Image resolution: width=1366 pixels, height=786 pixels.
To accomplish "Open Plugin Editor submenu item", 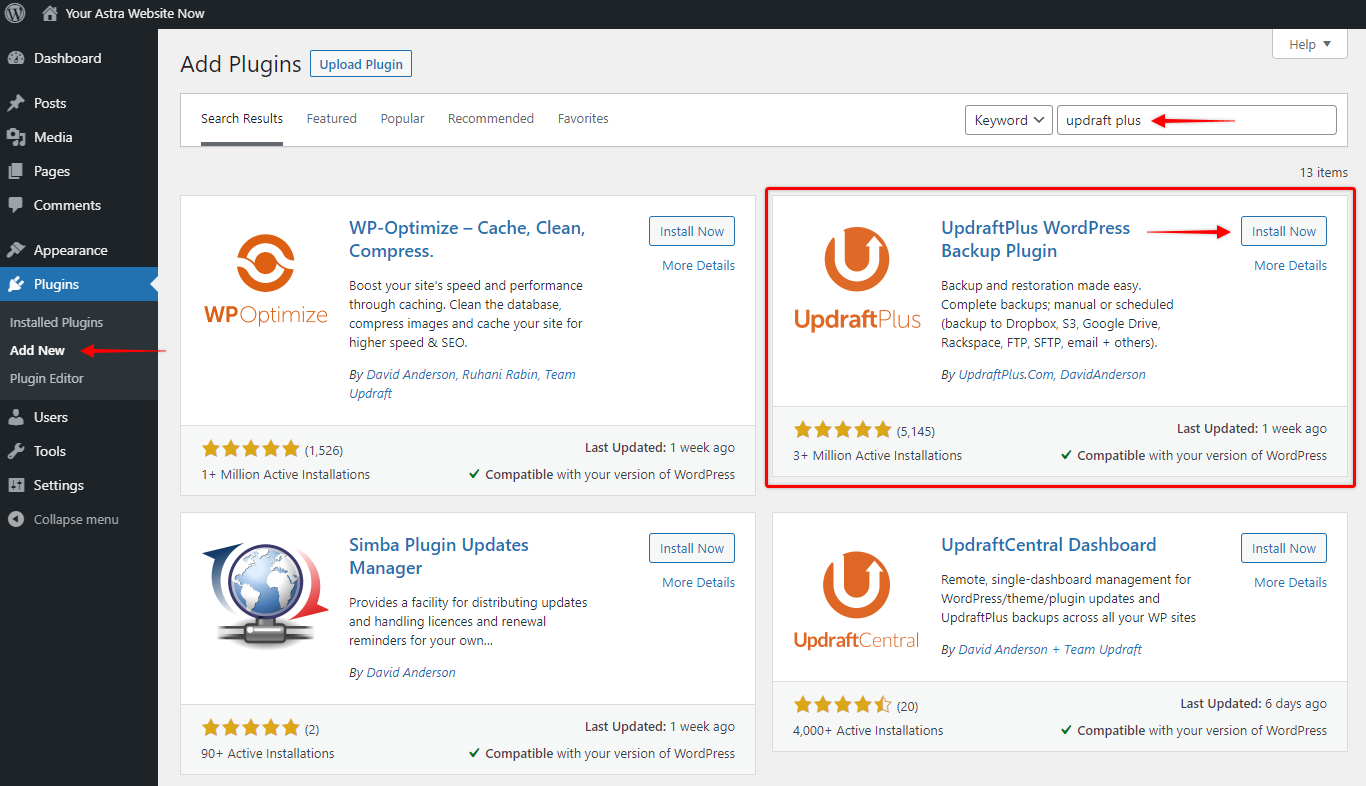I will coord(47,378).
